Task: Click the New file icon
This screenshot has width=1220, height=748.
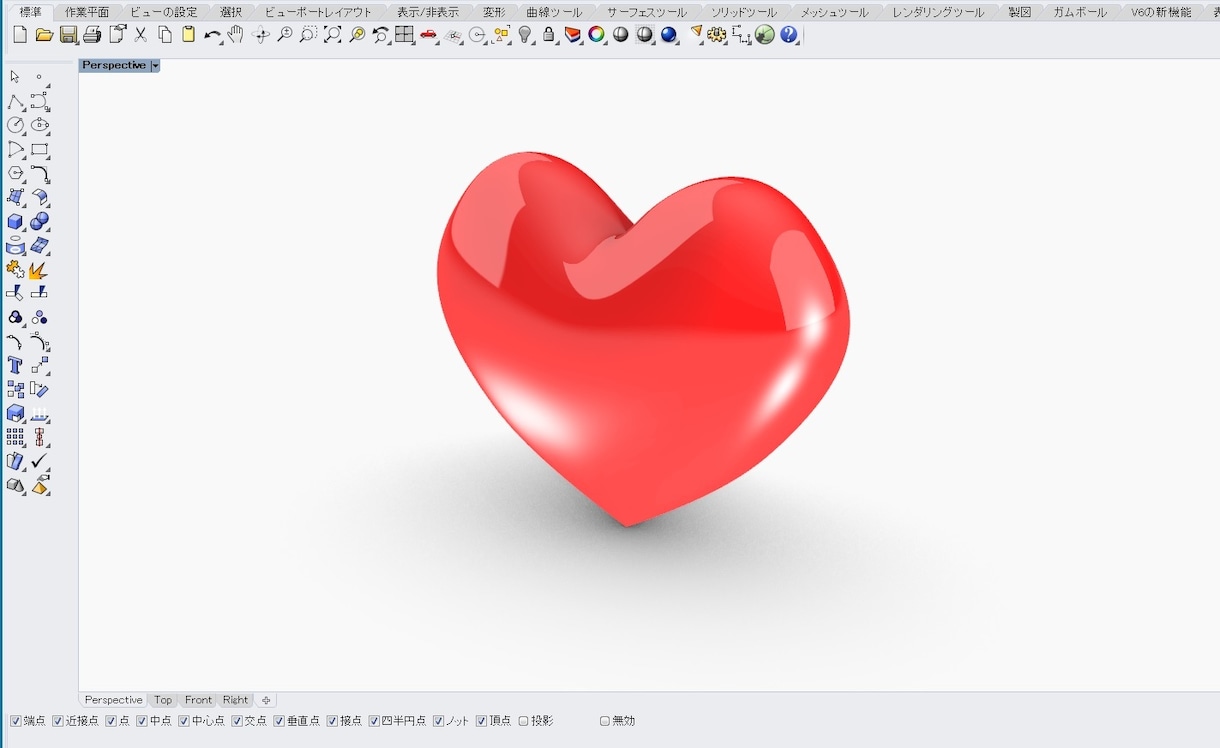Action: (20, 35)
